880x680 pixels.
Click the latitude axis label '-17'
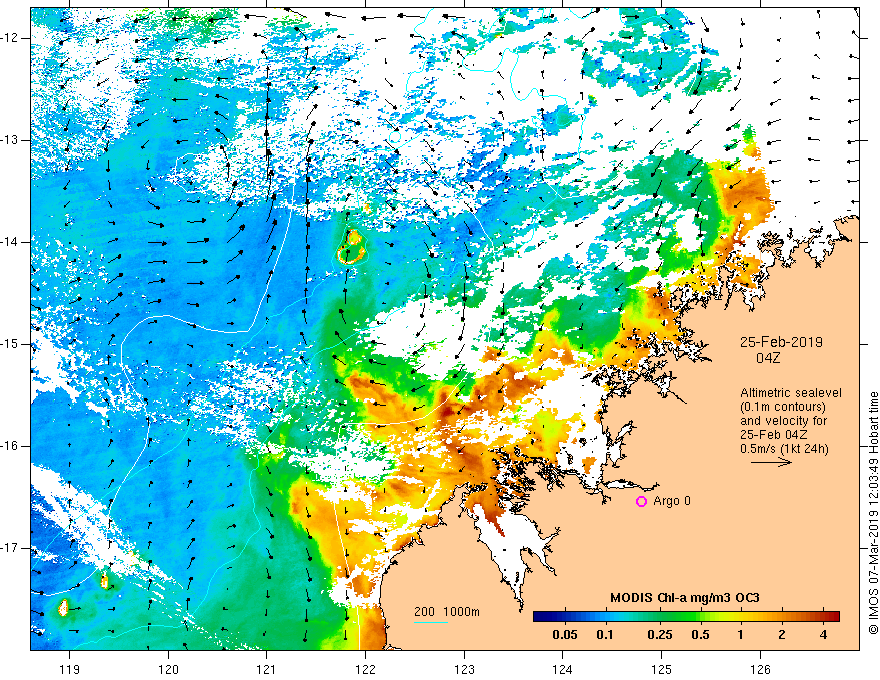pos(11,548)
